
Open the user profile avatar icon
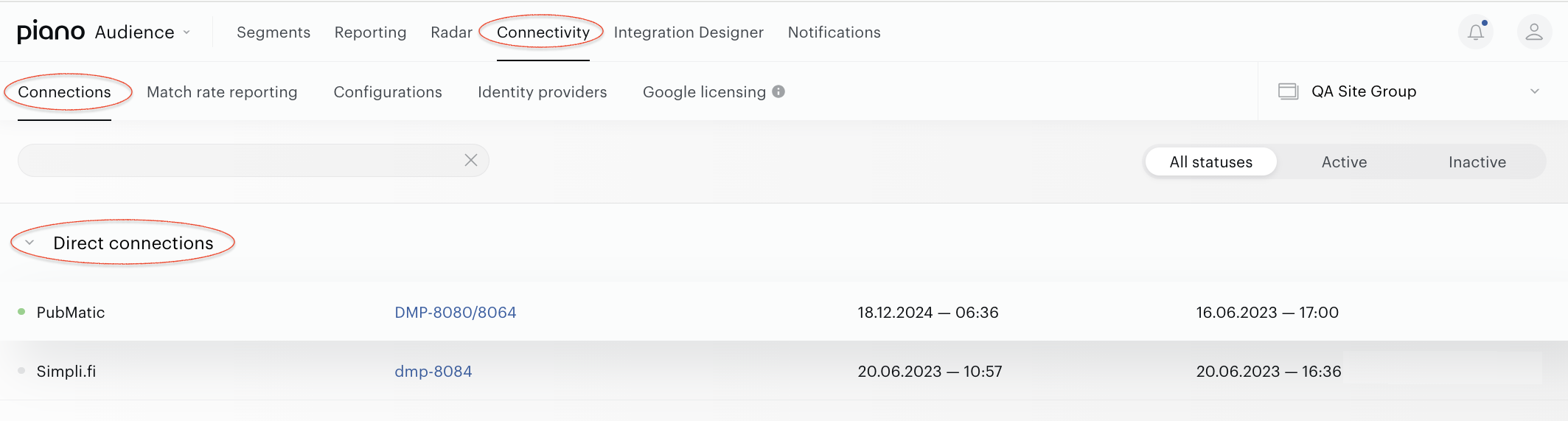[1534, 32]
